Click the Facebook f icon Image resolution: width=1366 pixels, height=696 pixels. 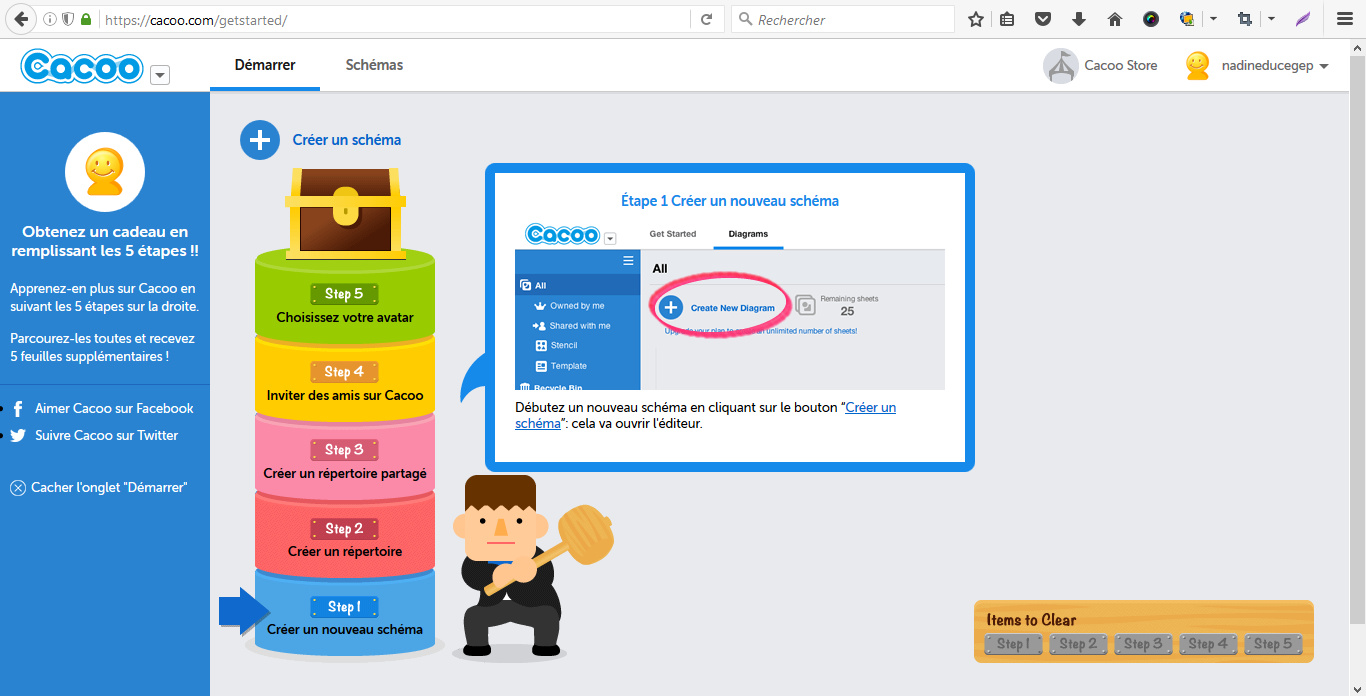18,409
